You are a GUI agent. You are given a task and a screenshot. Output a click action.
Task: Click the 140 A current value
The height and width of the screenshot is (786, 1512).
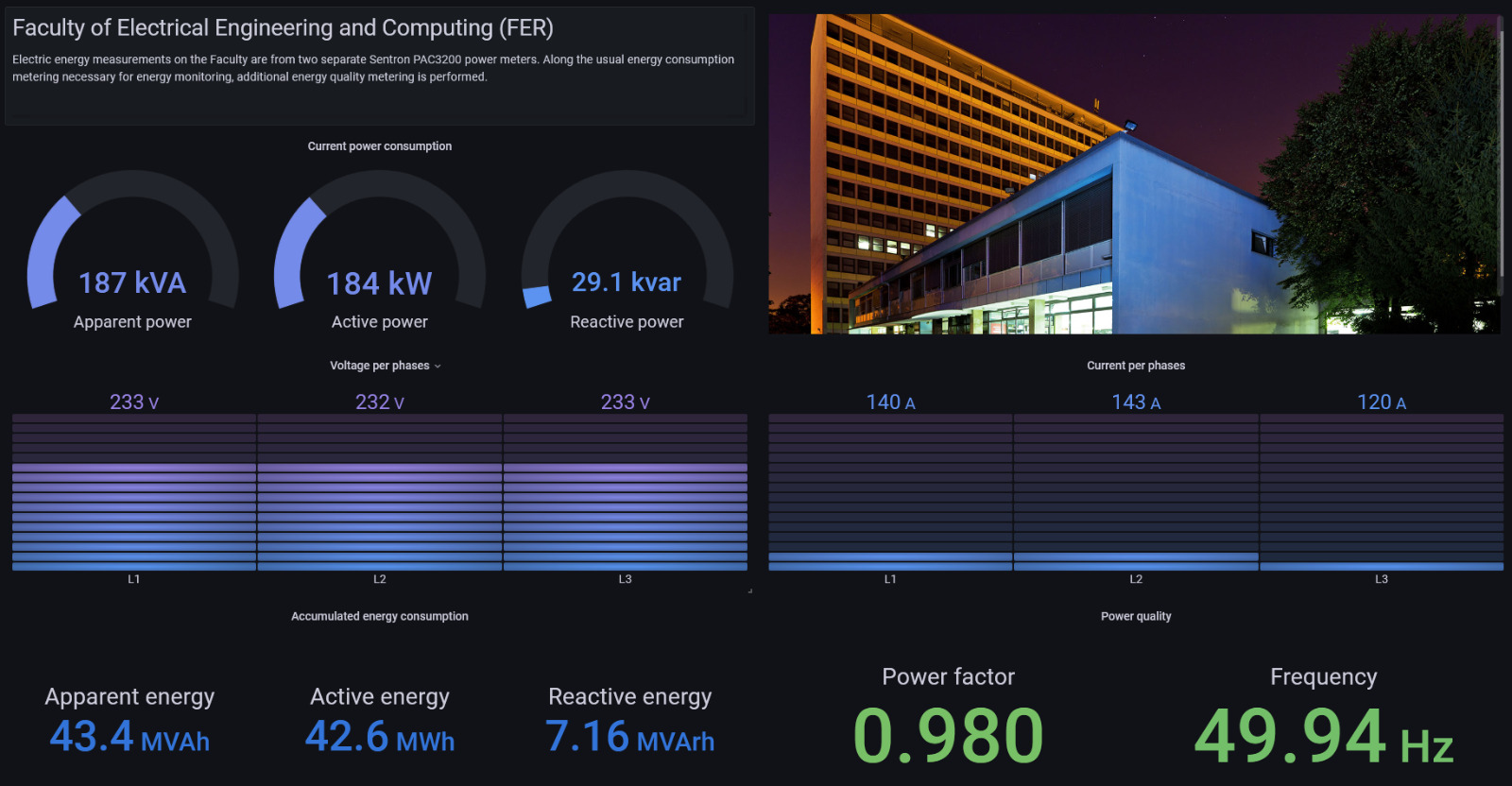(890, 402)
